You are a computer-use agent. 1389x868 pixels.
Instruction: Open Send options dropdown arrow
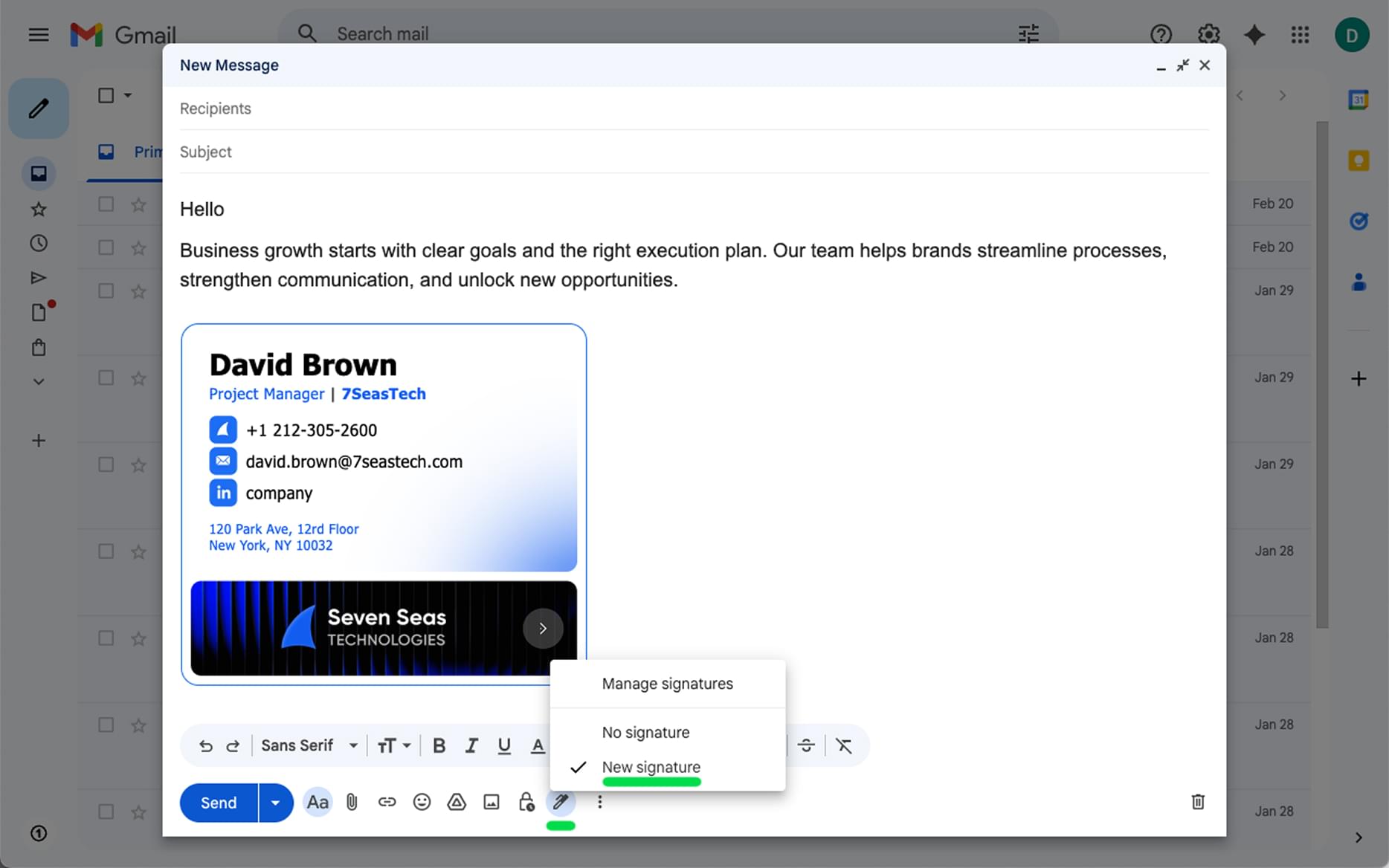pos(276,803)
